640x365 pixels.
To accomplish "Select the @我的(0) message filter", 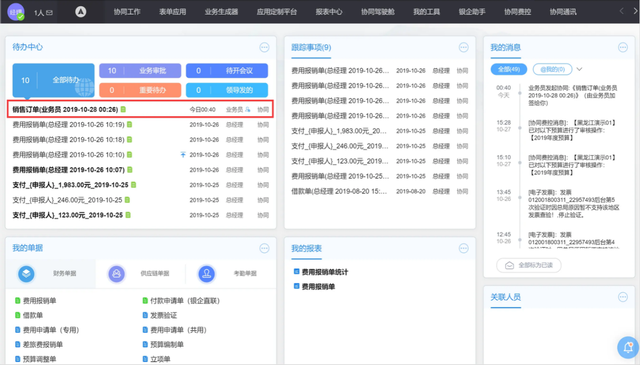I will coord(553,69).
